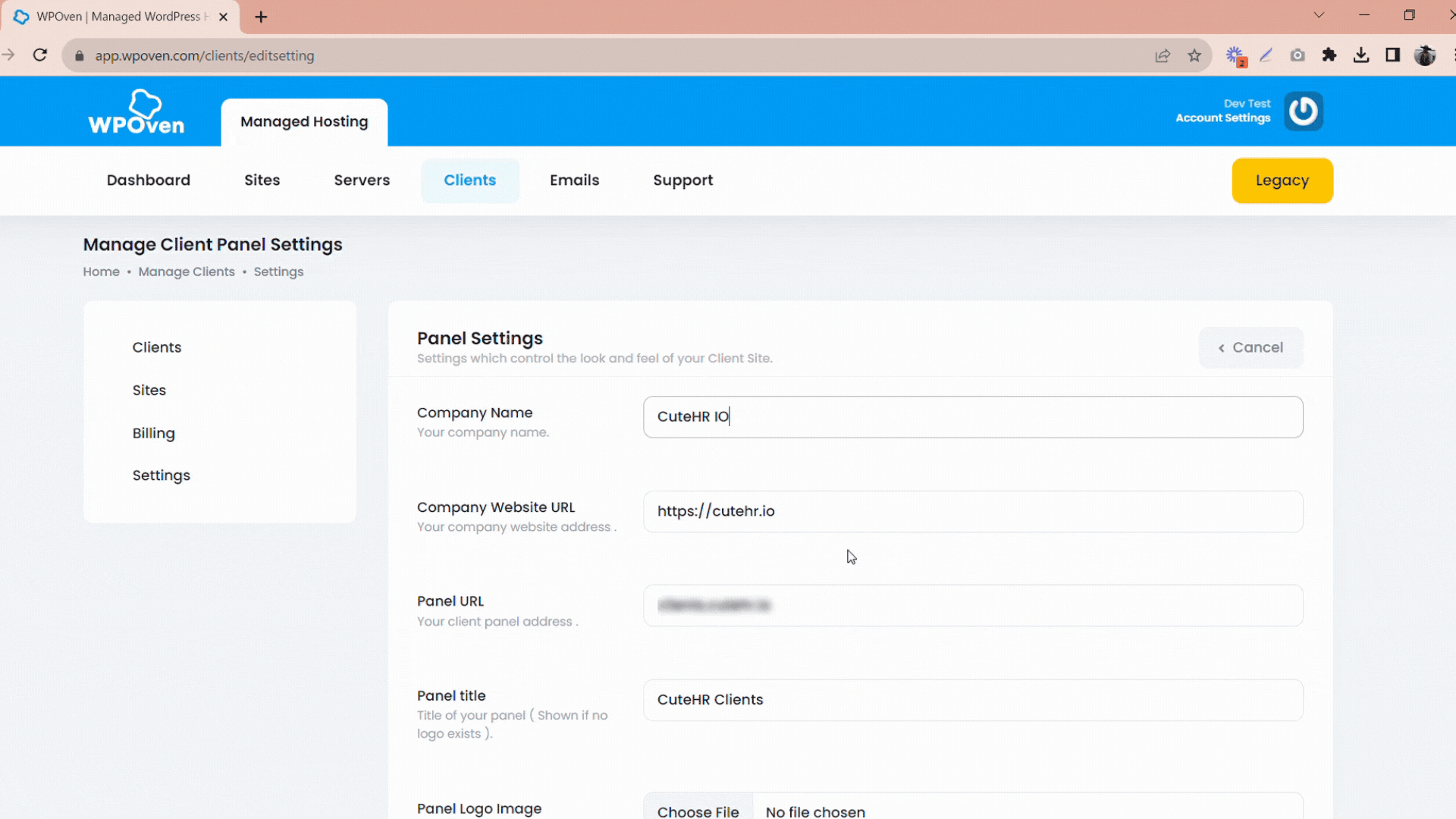Reload the page with the refresh icon
Screen dimensions: 1456x819
pyautogui.click(x=40, y=55)
